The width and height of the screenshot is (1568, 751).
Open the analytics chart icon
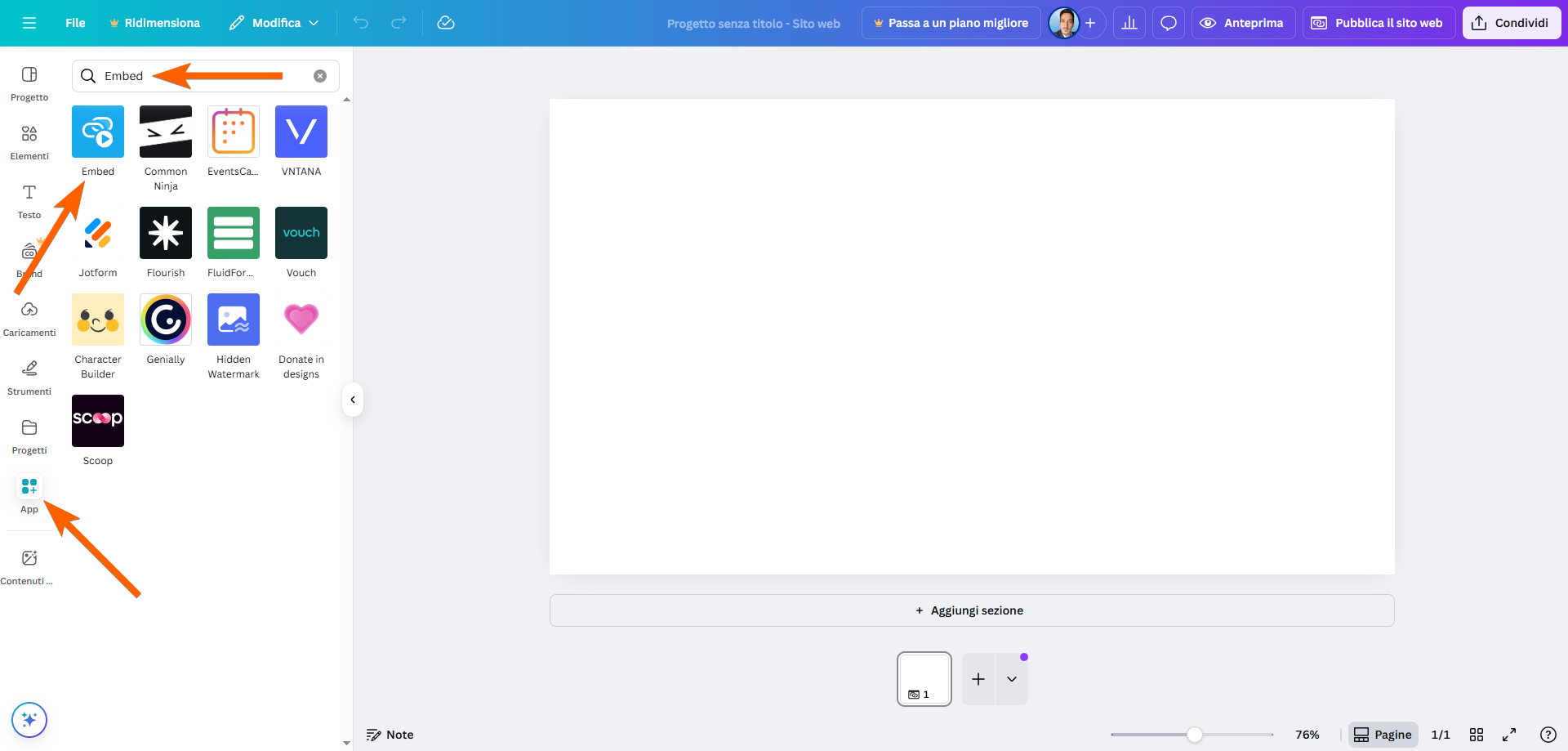[1129, 23]
